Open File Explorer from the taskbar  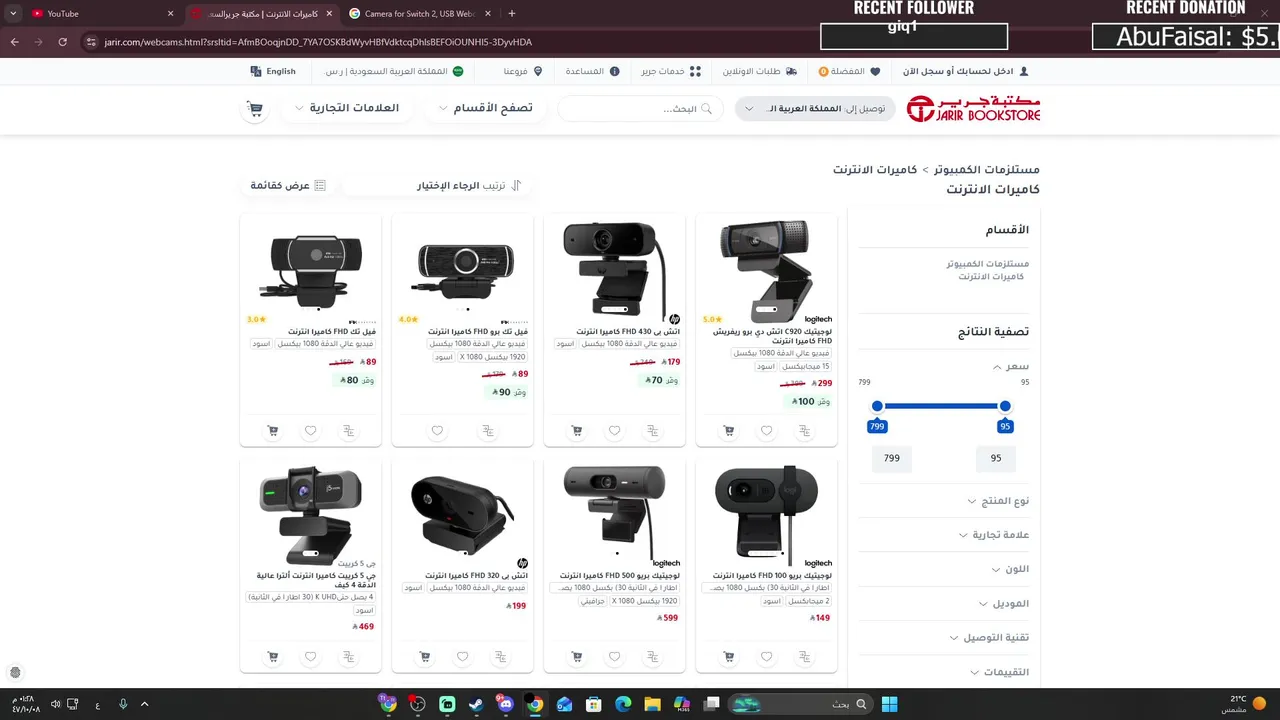[652, 704]
